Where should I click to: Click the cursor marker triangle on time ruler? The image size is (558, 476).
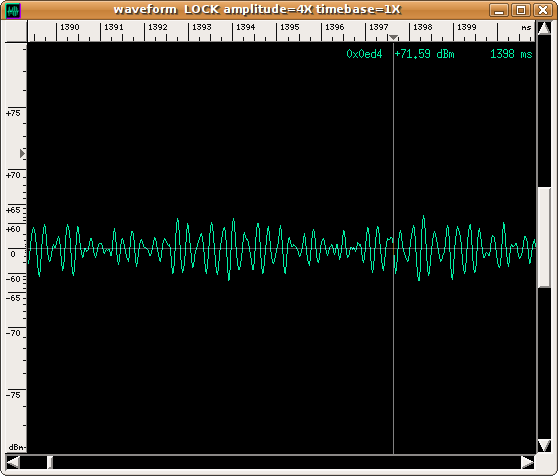tap(393, 37)
